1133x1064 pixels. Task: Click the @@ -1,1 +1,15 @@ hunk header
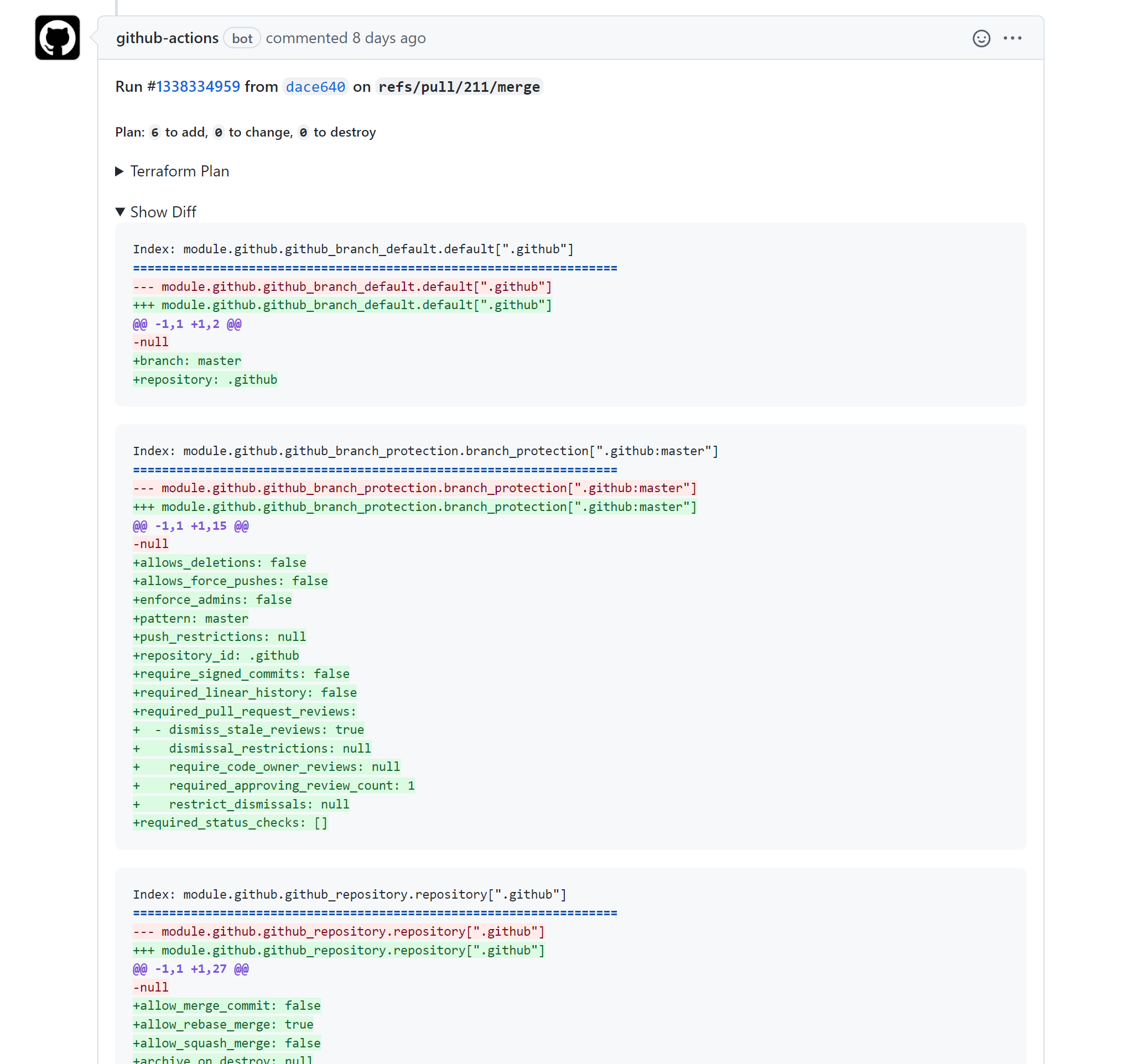190,525
